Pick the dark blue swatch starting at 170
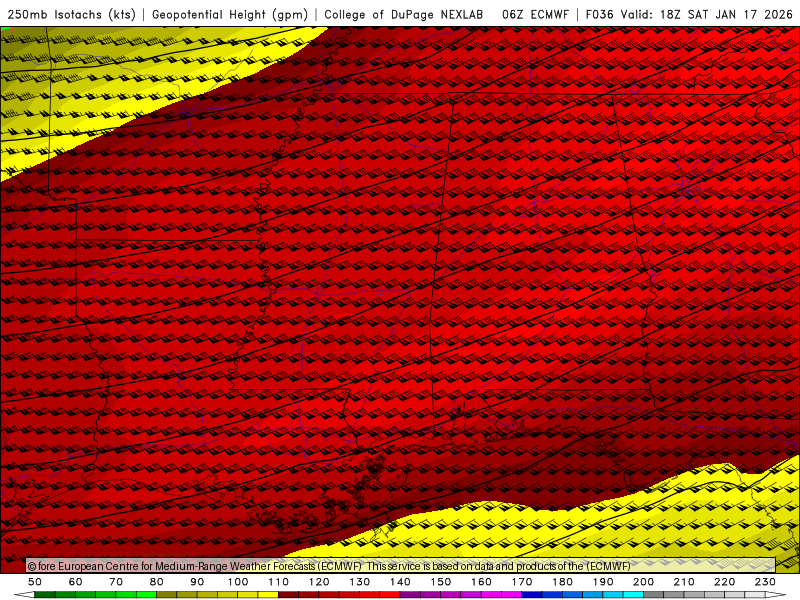 click(x=532, y=595)
